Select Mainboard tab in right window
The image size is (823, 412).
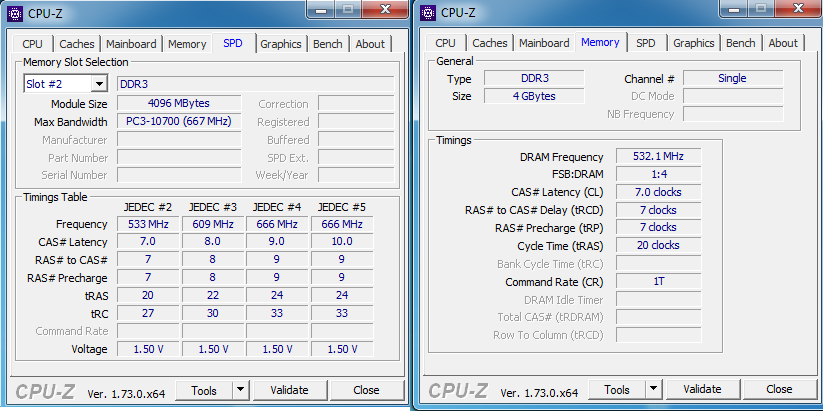point(544,43)
